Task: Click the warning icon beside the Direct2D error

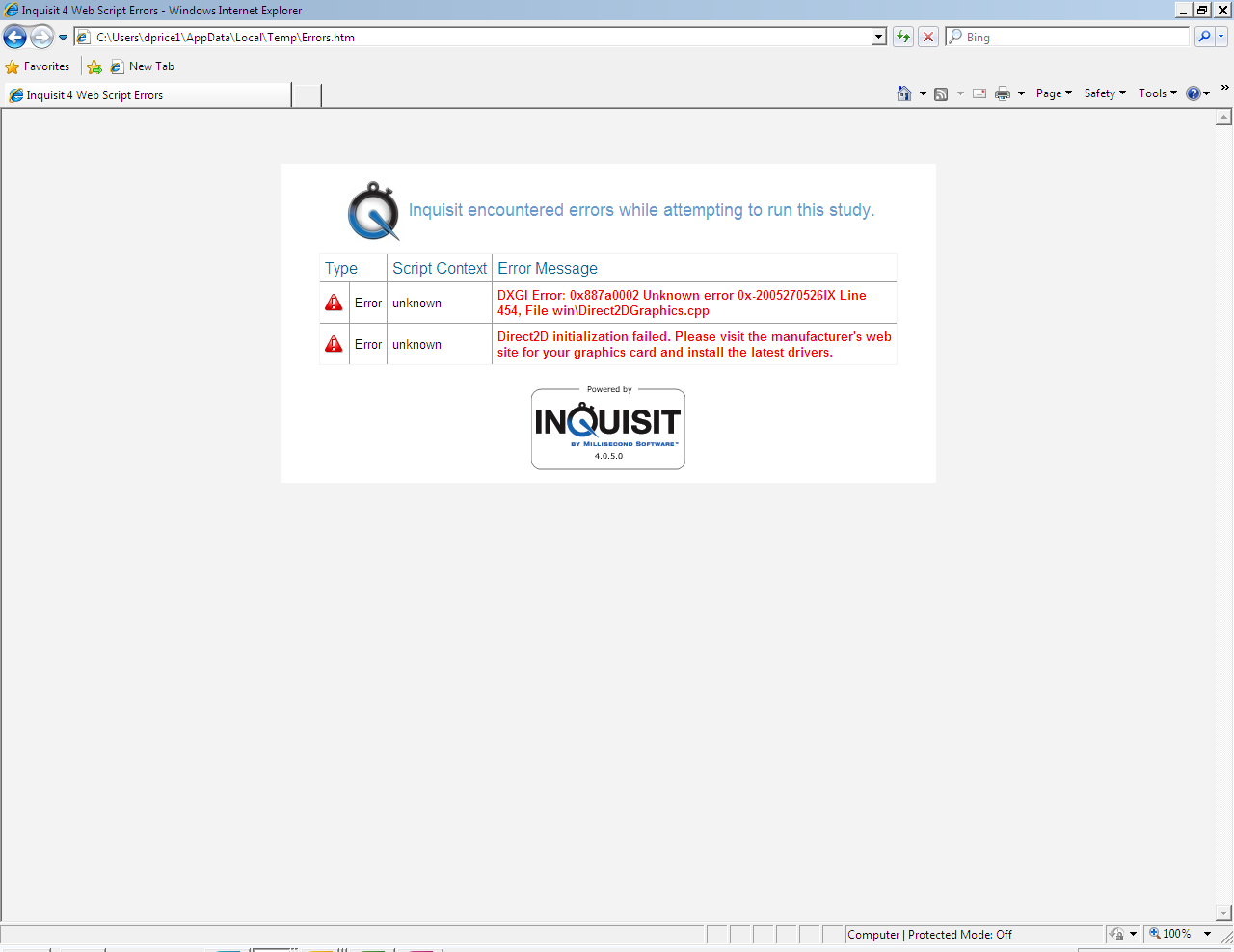Action: (x=334, y=344)
